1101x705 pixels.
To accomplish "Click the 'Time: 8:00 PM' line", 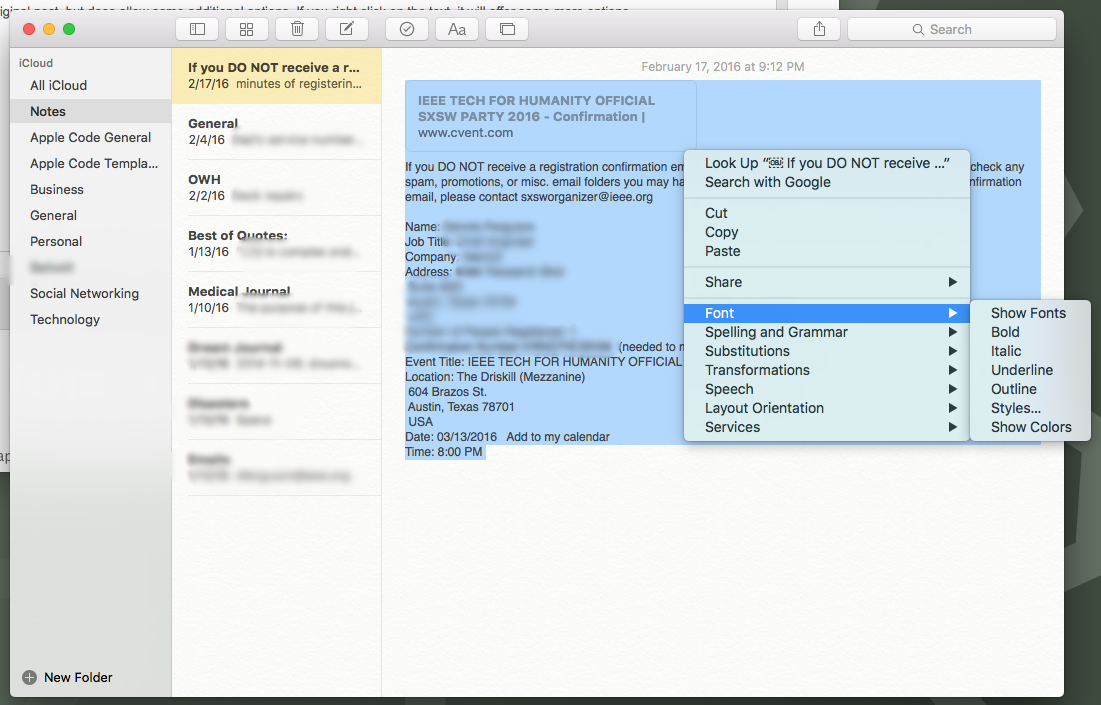I will point(444,452).
